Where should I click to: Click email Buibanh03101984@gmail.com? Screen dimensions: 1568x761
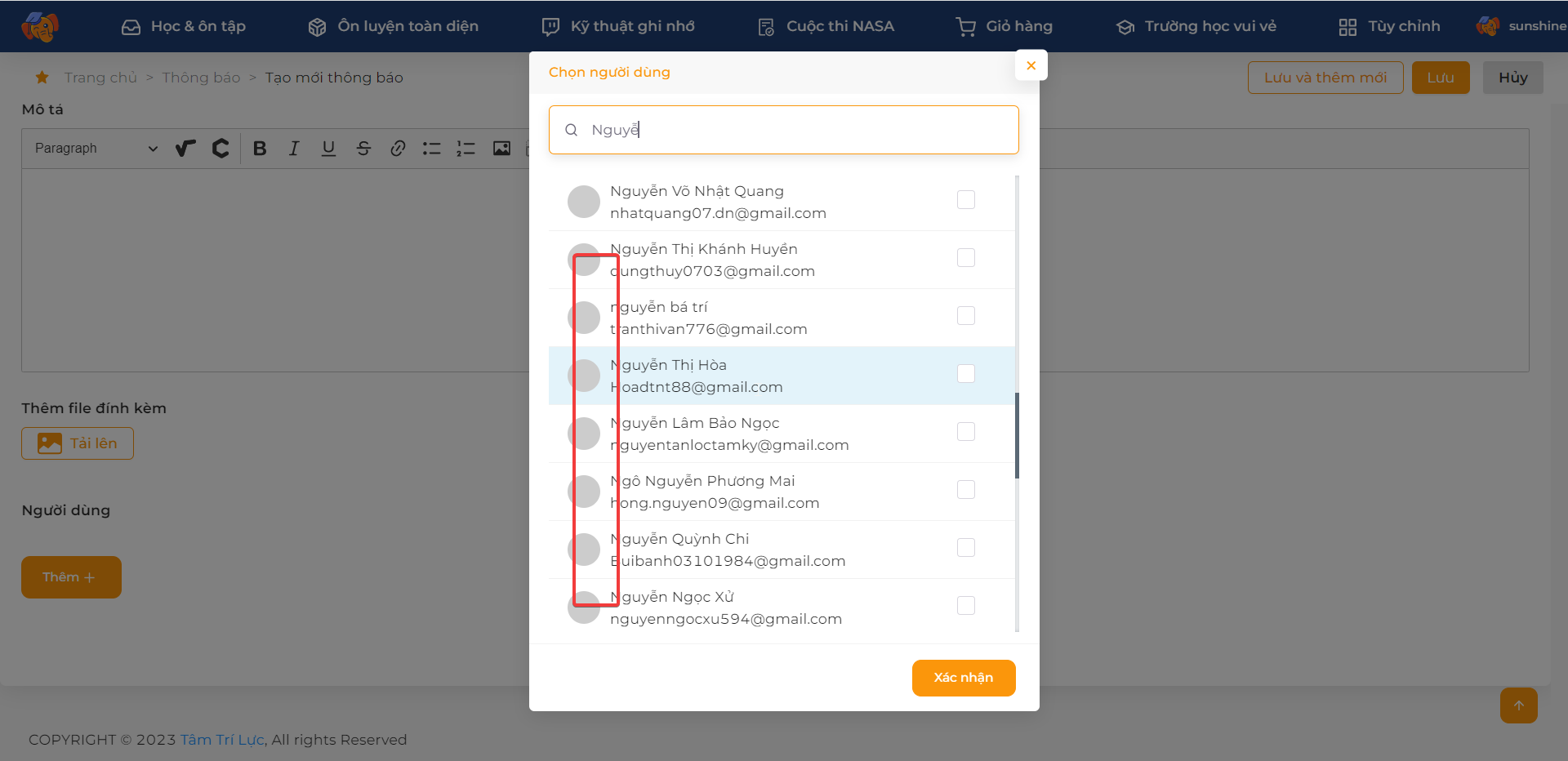coord(728,561)
